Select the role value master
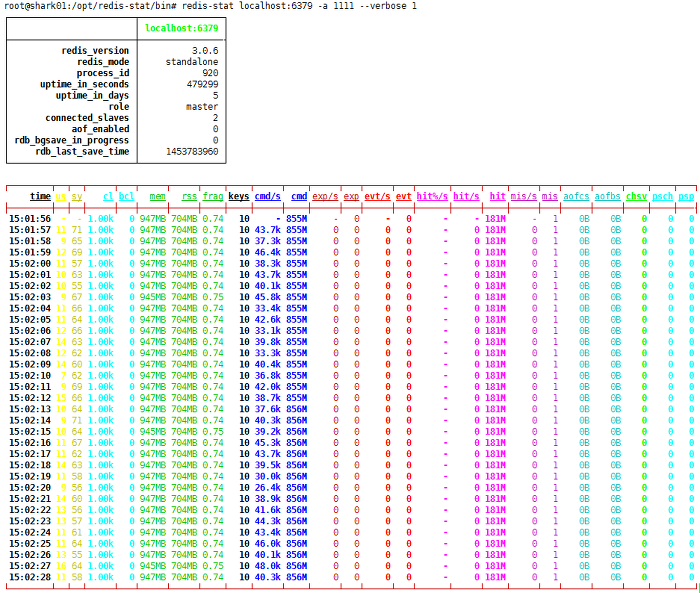The image size is (700, 593). pos(202,106)
